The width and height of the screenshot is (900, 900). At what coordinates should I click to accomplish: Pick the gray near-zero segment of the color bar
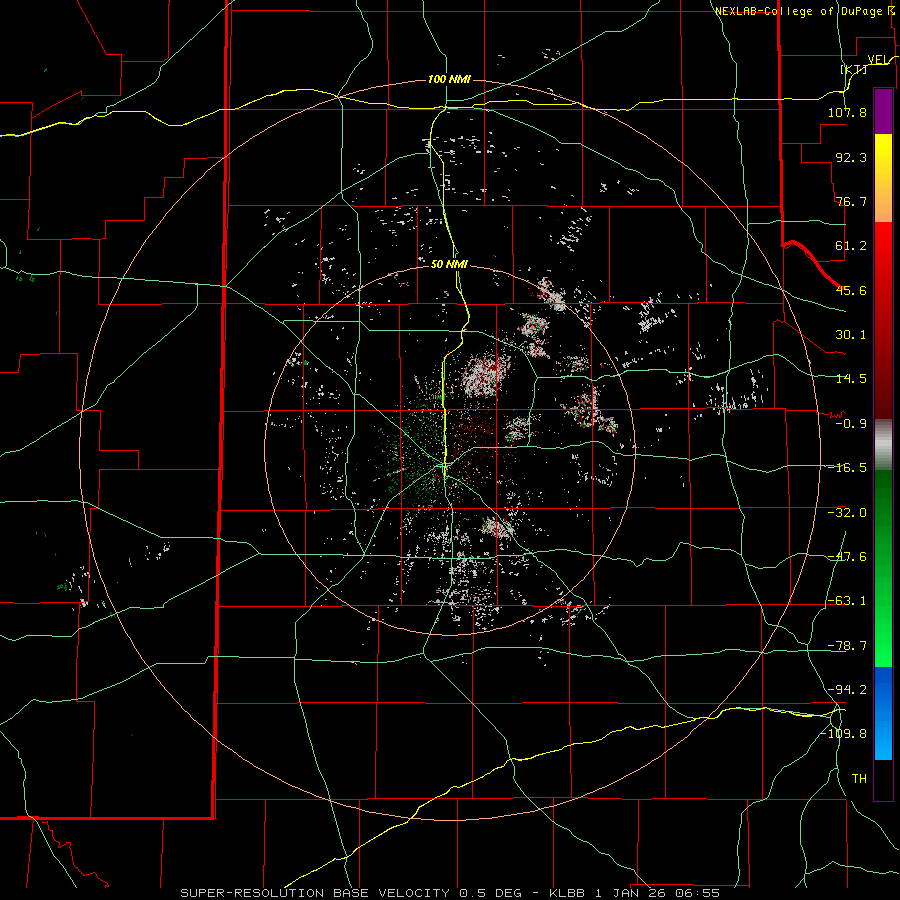(x=883, y=445)
